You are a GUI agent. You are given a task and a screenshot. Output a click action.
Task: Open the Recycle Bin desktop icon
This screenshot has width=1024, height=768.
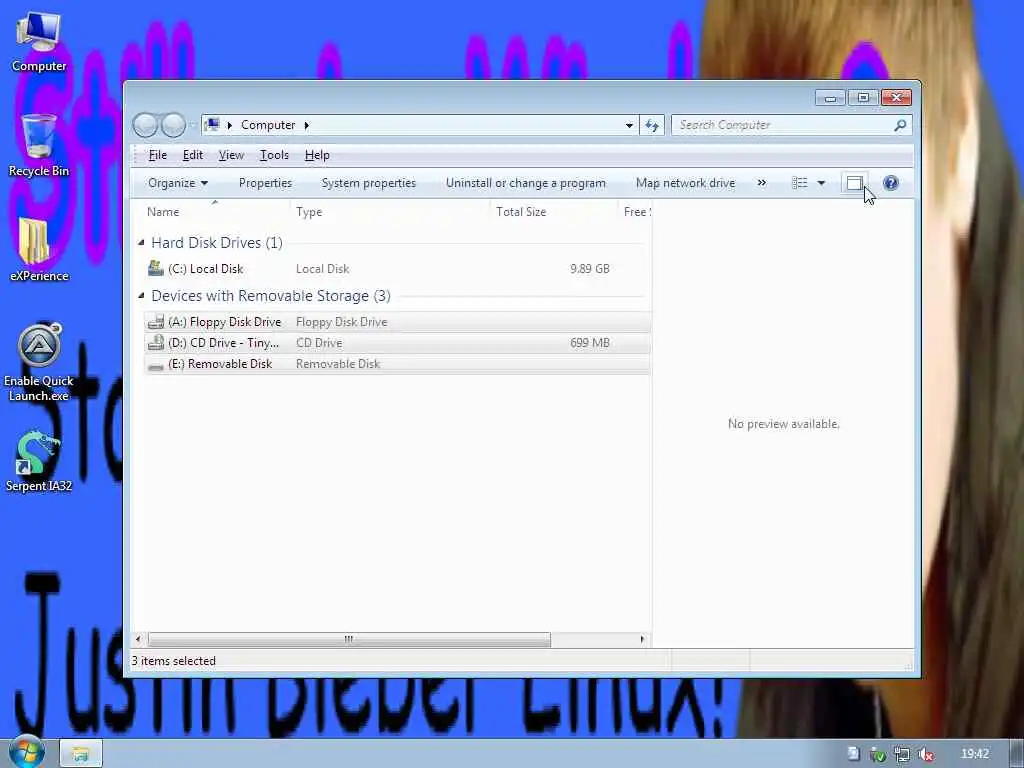[39, 145]
